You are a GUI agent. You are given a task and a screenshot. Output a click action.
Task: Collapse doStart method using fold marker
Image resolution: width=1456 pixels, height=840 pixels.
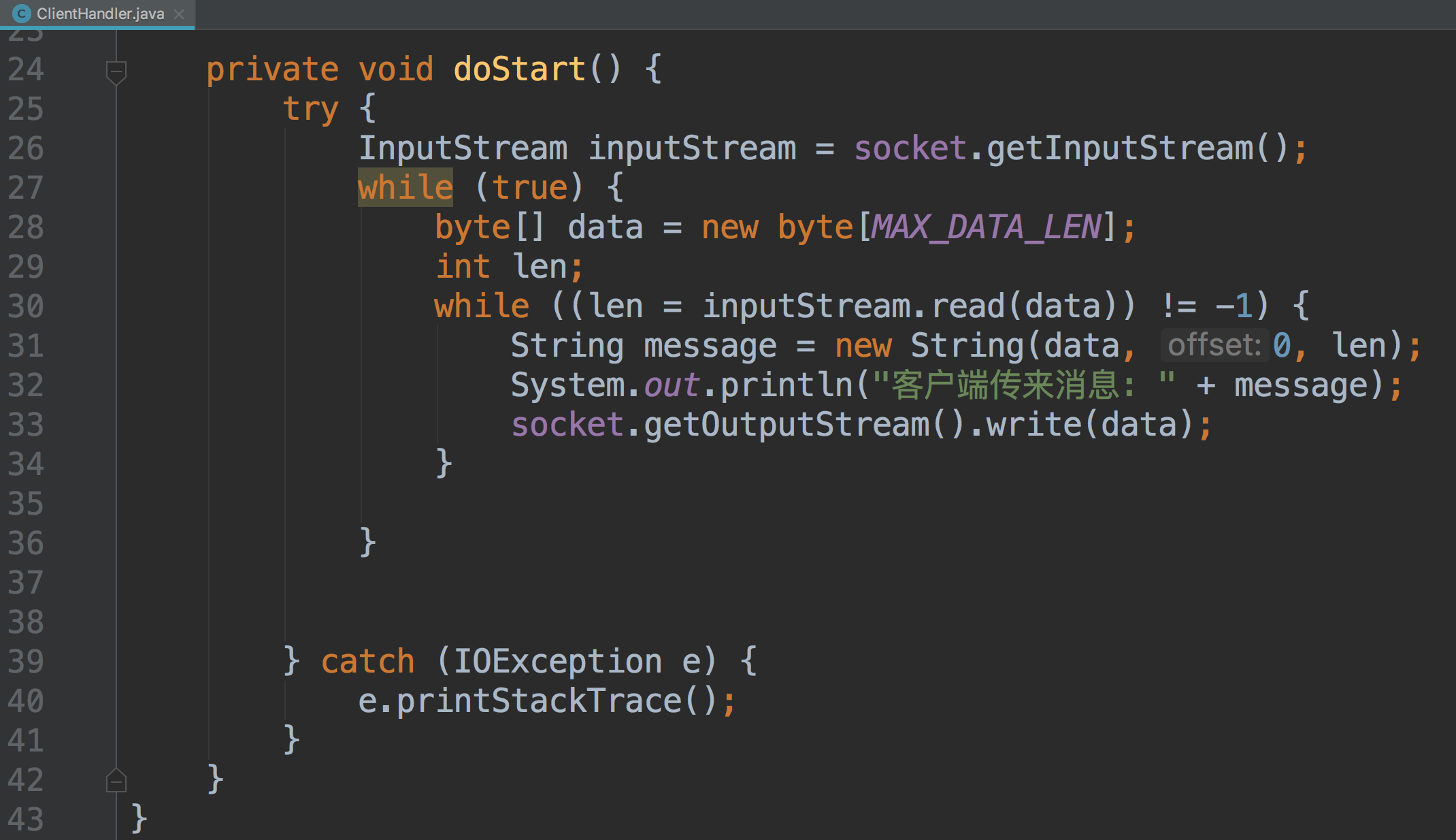tap(116, 71)
